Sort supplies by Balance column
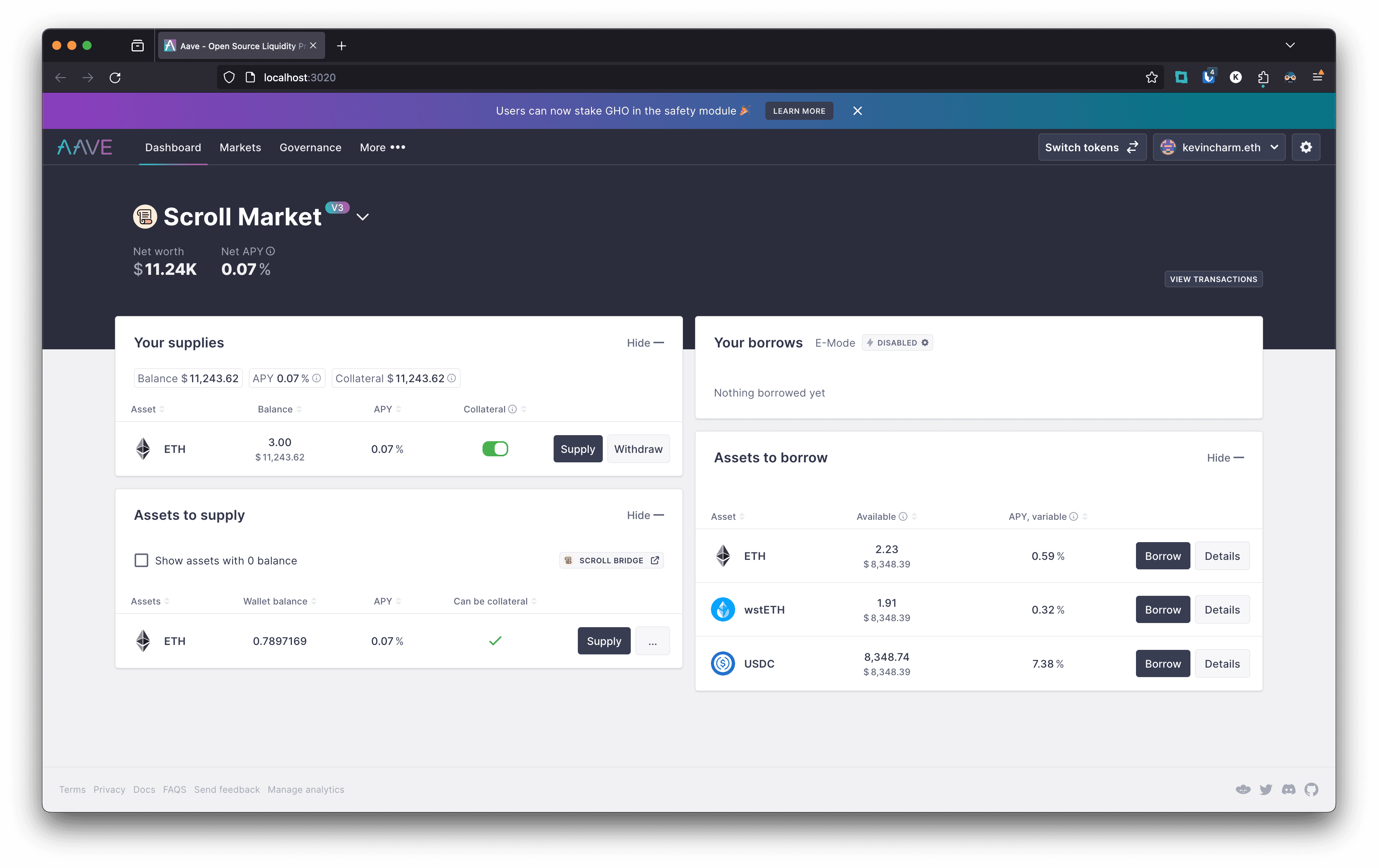Image resolution: width=1378 pixels, height=868 pixels. [279, 409]
